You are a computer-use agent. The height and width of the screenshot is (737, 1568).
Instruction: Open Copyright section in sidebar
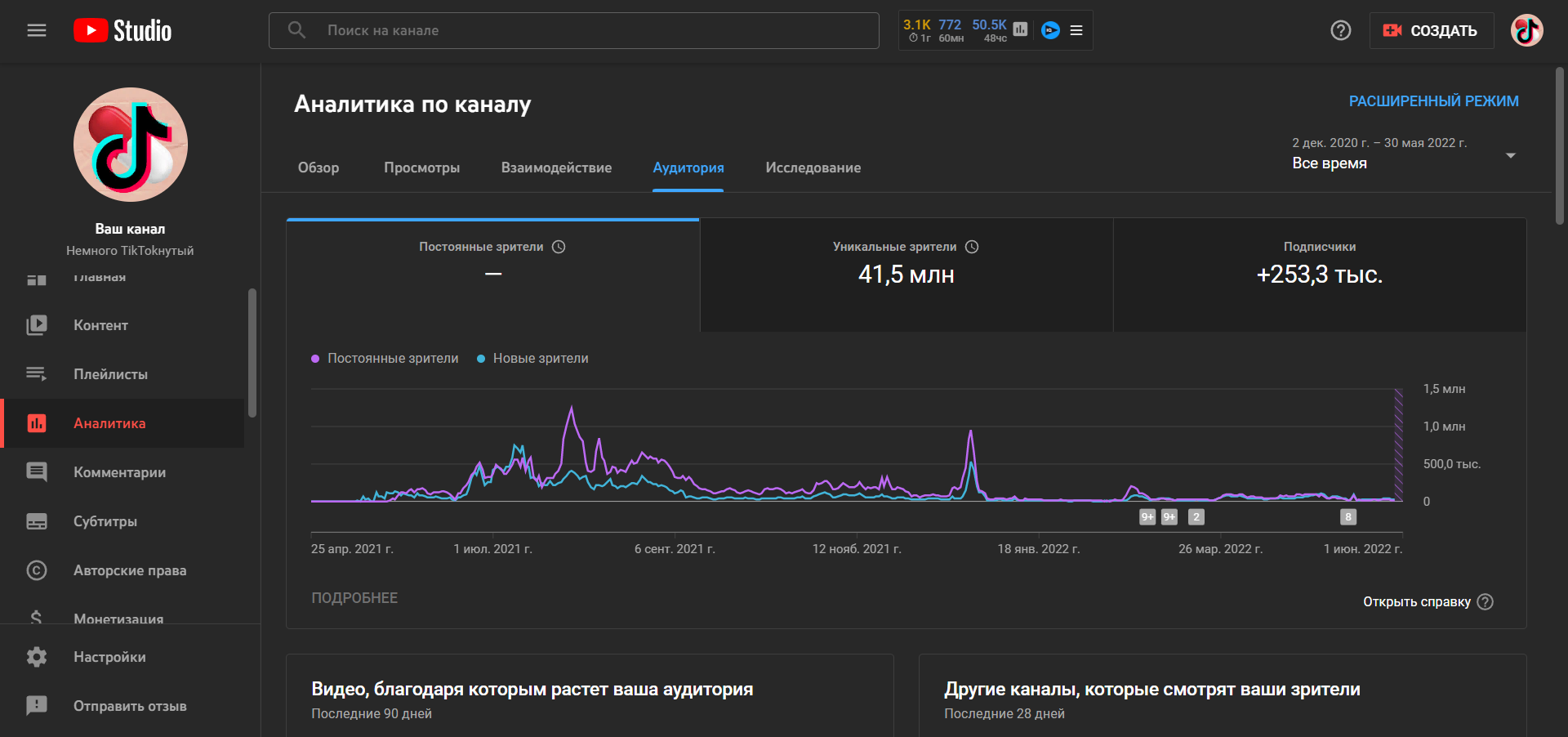[130, 570]
